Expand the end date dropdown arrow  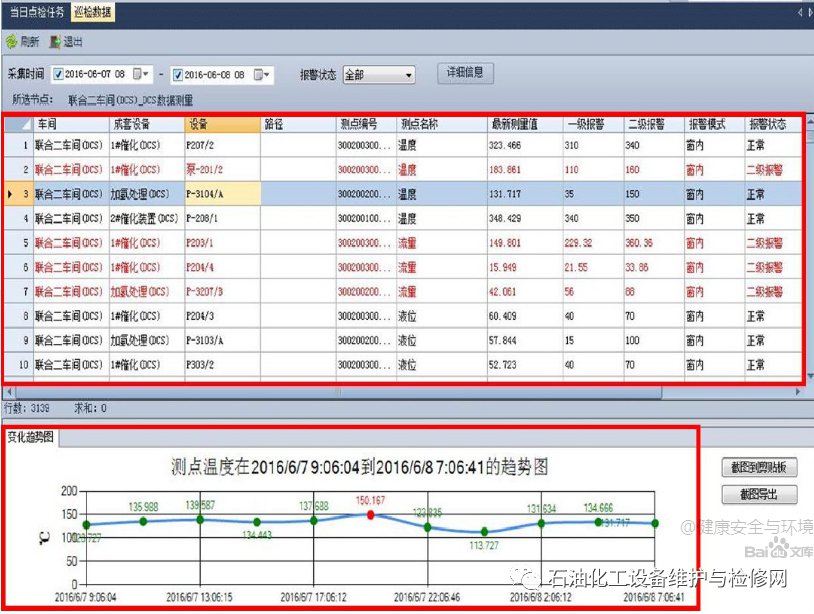click(x=268, y=75)
